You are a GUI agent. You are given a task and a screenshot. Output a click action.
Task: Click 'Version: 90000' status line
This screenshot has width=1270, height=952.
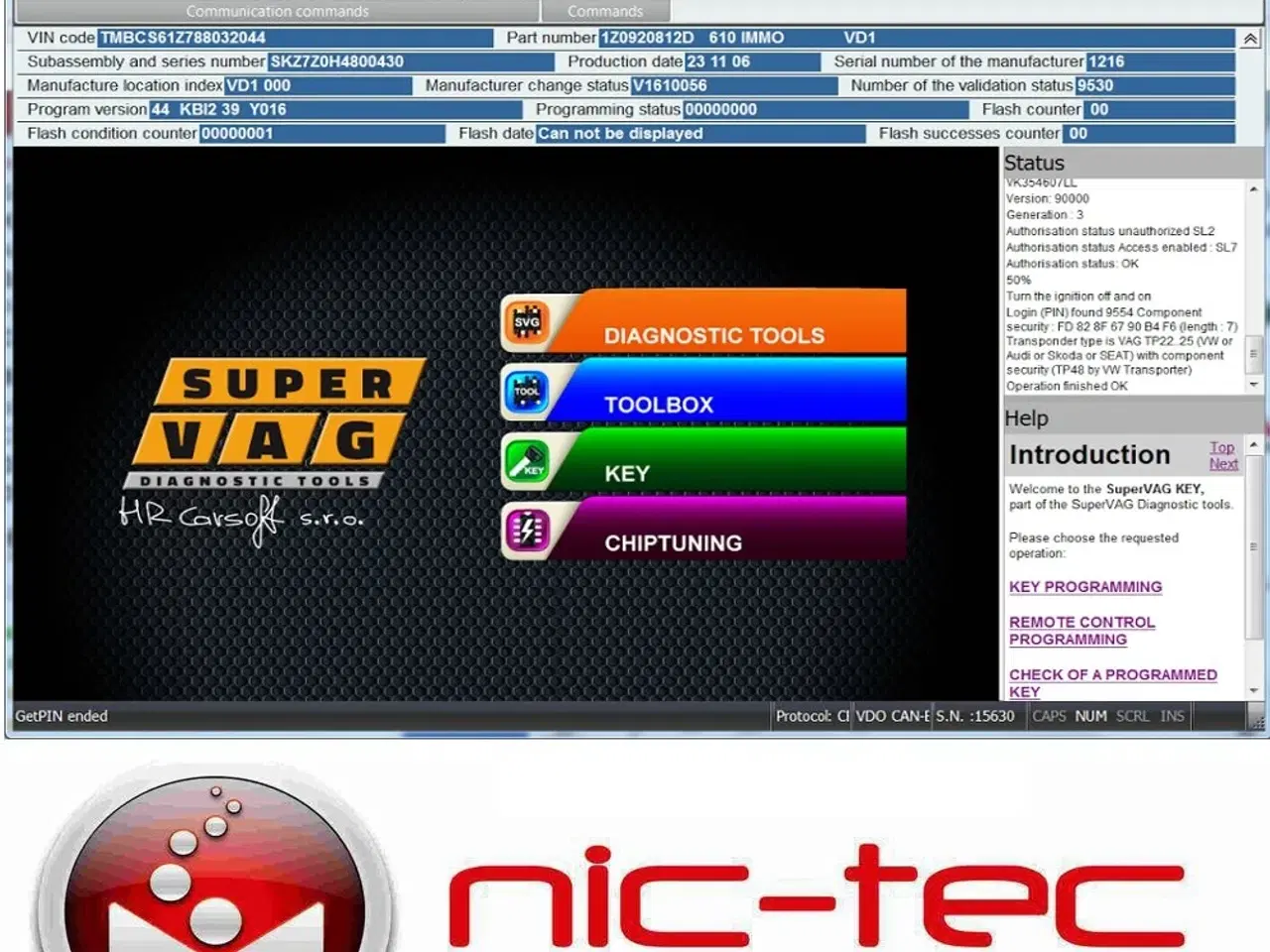[x=1048, y=198]
